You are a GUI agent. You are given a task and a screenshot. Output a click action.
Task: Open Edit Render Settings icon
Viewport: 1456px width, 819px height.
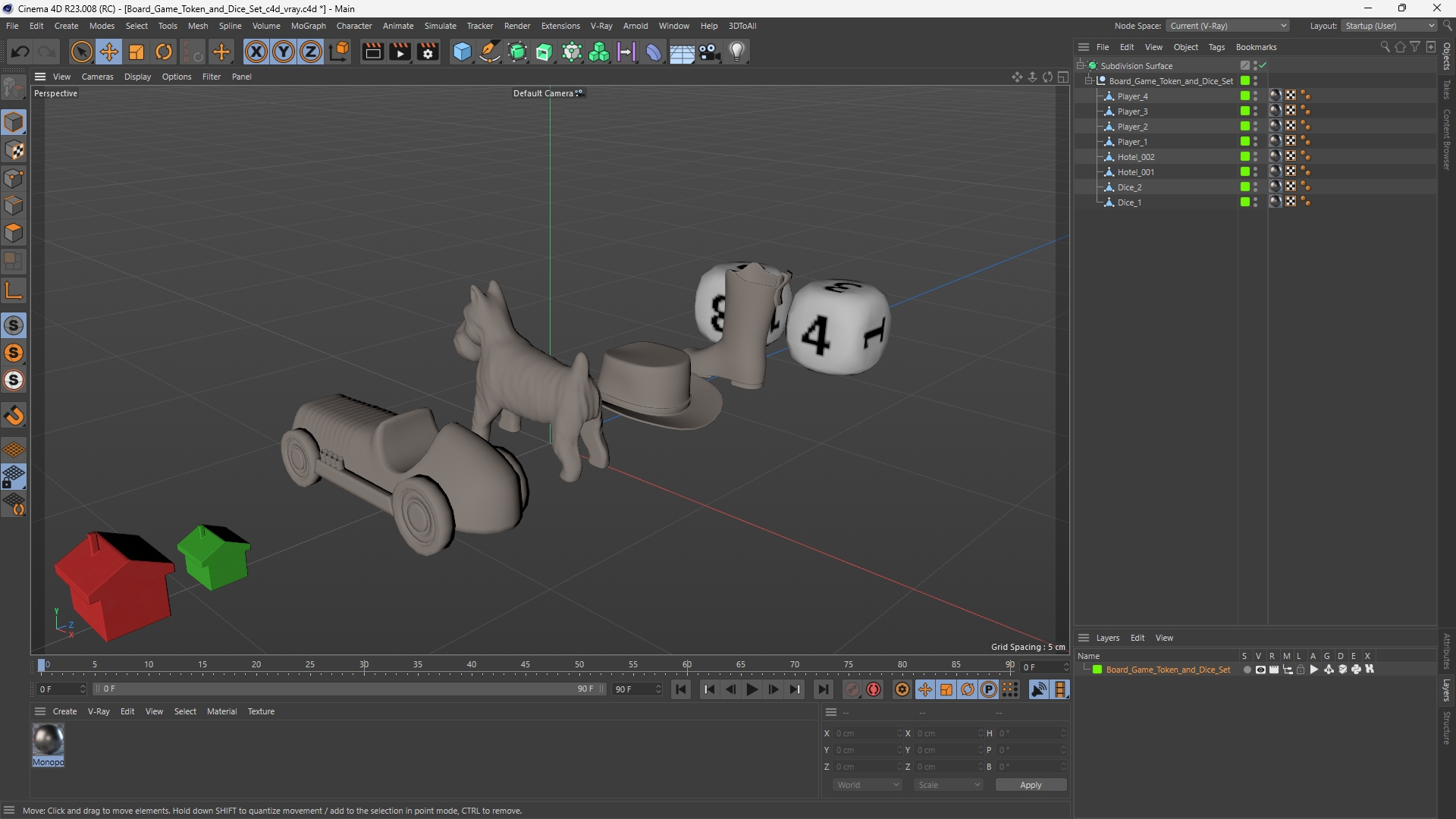click(x=428, y=52)
